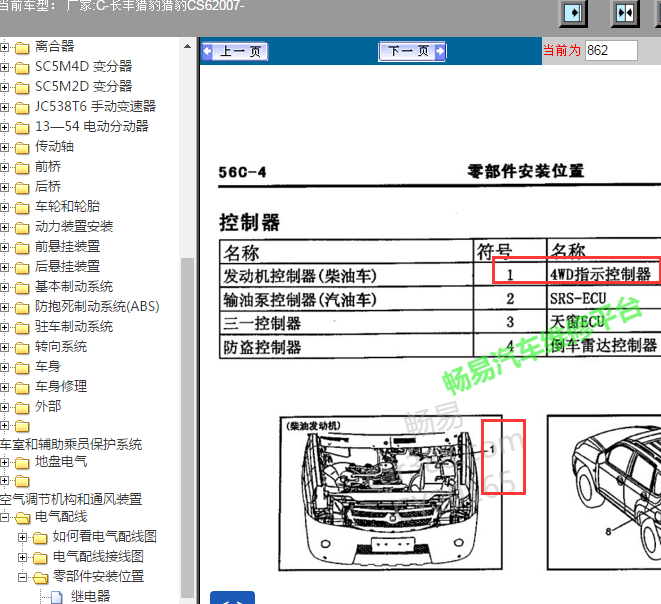Click the tree panel vertical scrollbar thumb
The image size is (661, 604).
pos(188,427)
